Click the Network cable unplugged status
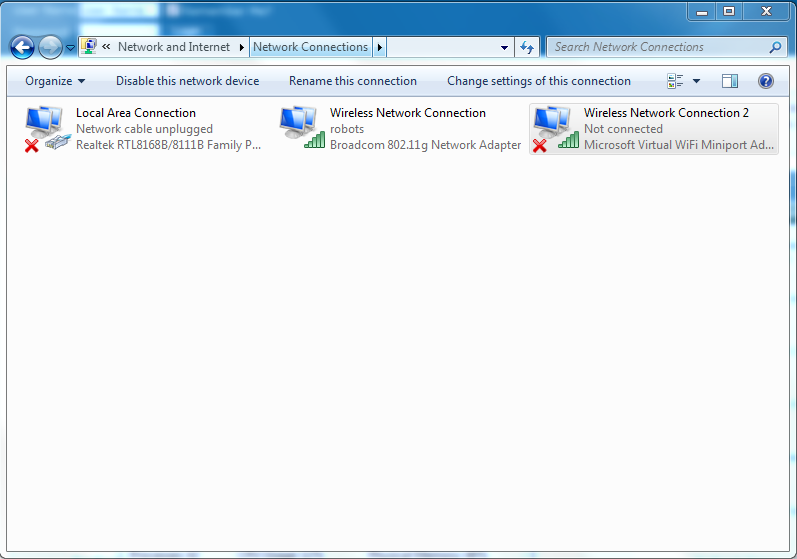Image resolution: width=797 pixels, height=559 pixels. (x=144, y=129)
